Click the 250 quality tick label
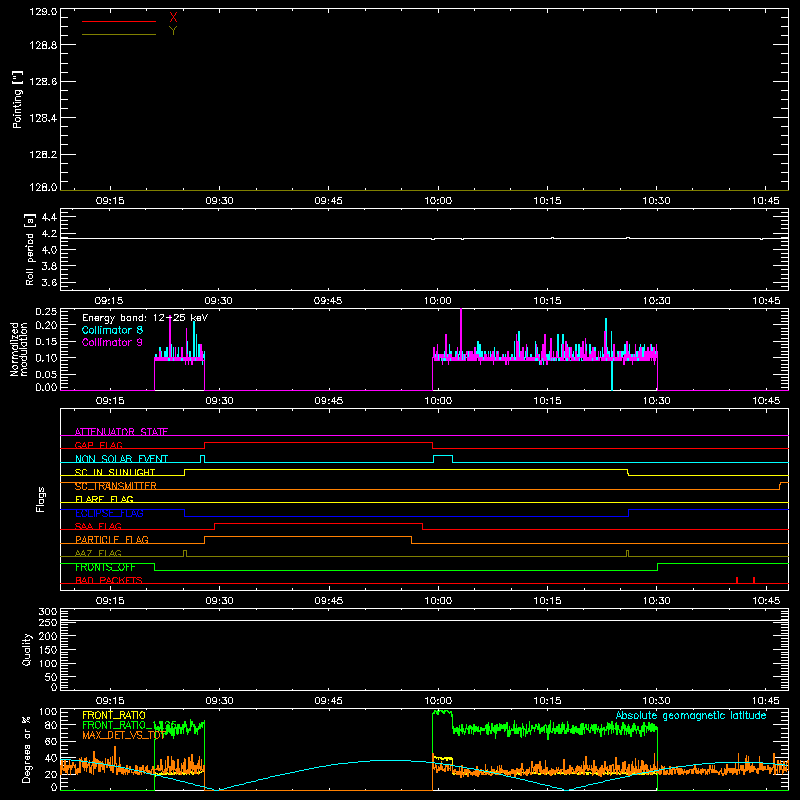The image size is (800, 800). (x=48, y=623)
